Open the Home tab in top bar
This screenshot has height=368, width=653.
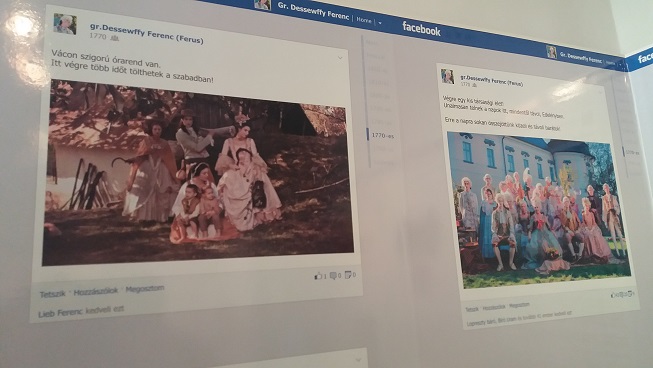(x=364, y=20)
